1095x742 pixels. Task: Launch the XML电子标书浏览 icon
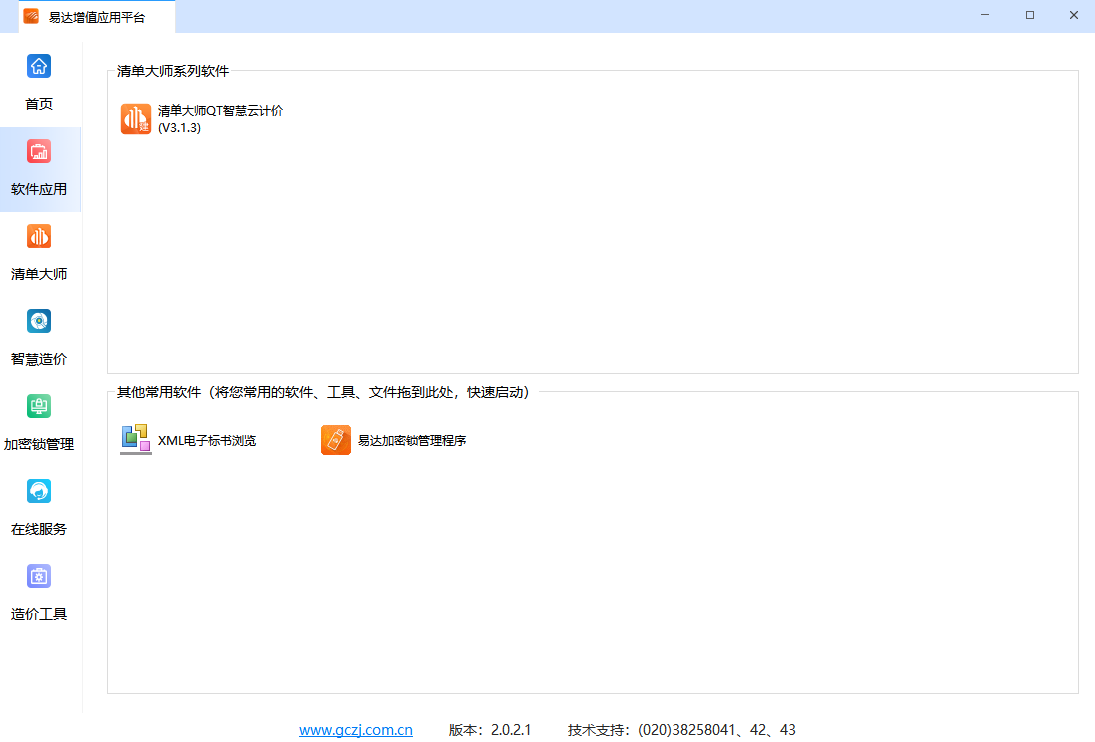click(x=135, y=440)
